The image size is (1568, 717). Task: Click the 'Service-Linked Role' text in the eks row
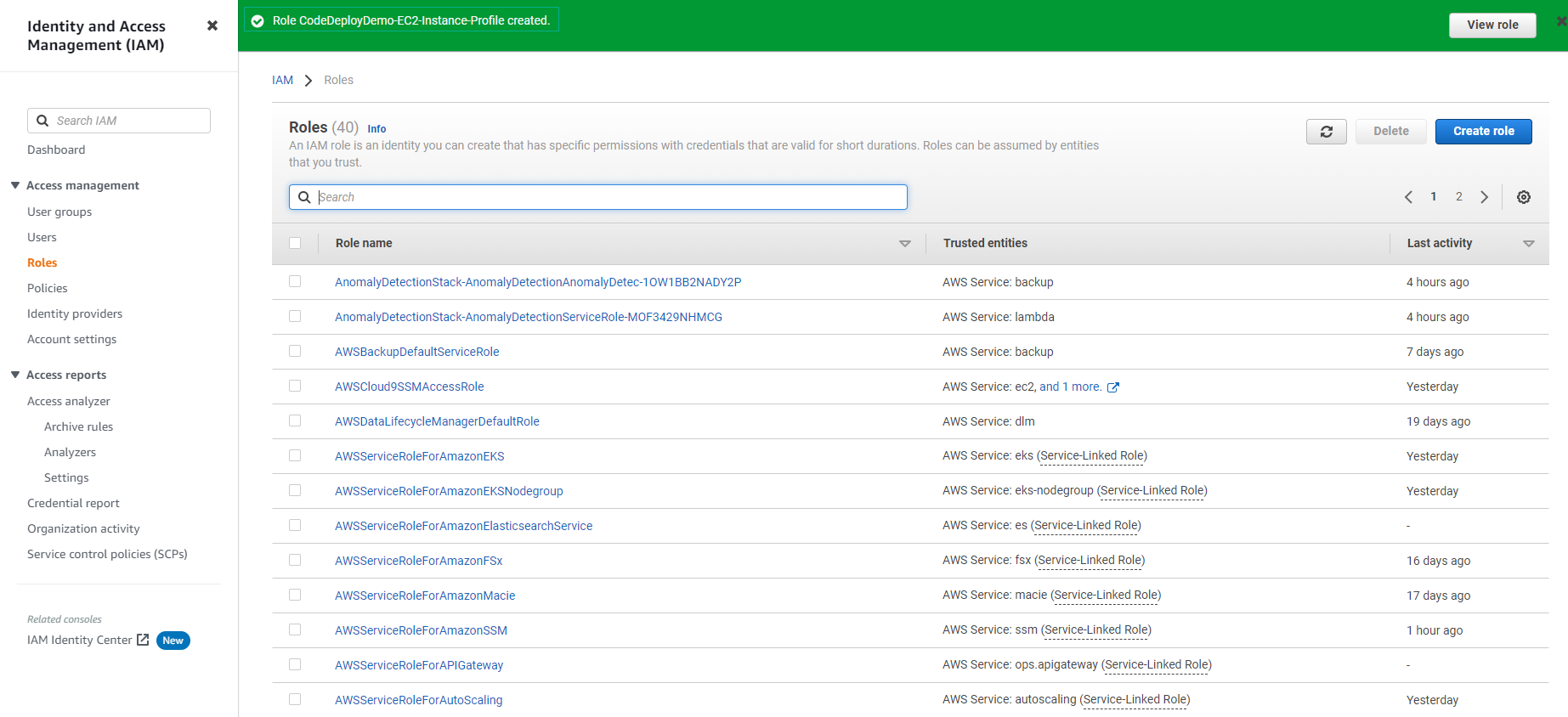point(1092,456)
